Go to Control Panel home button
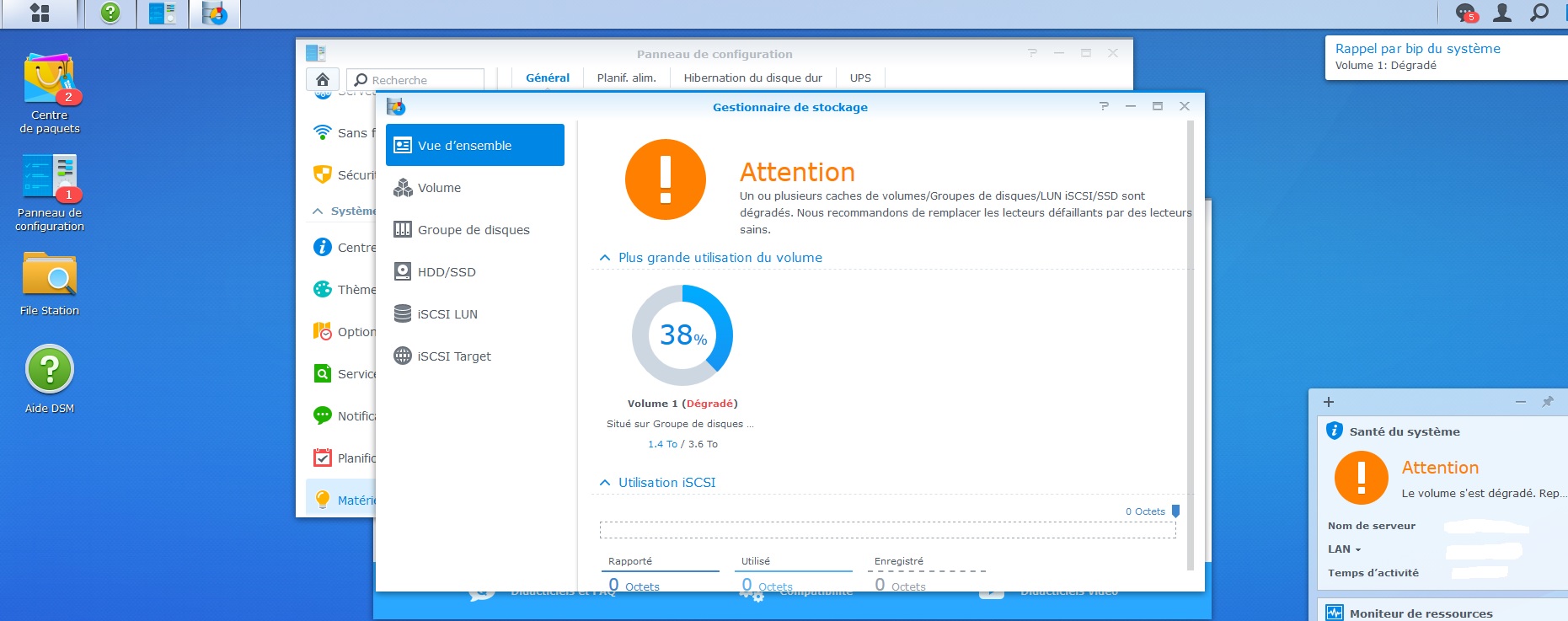This screenshot has height=621, width=1568. 323,79
